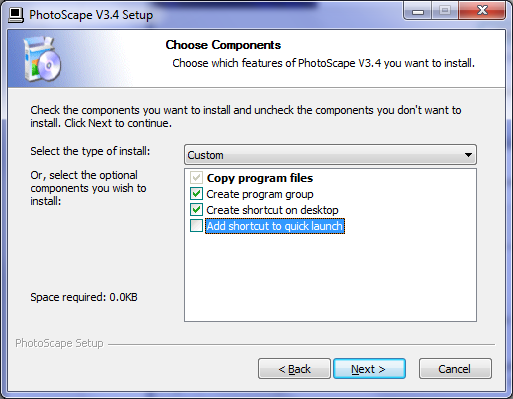Click the installer icon in the title bar
Viewport: 513px width, 399px height.
click(x=16, y=15)
